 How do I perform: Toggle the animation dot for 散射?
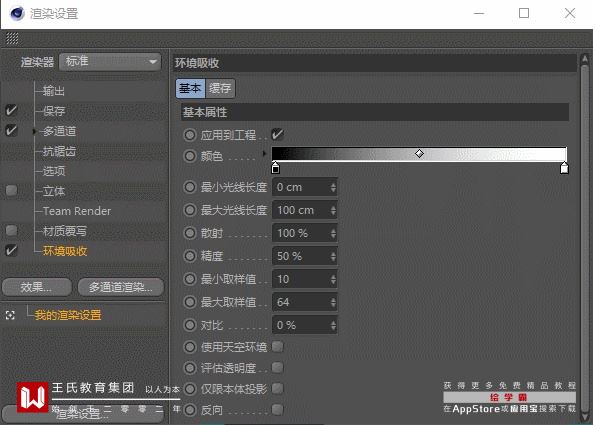(x=190, y=233)
